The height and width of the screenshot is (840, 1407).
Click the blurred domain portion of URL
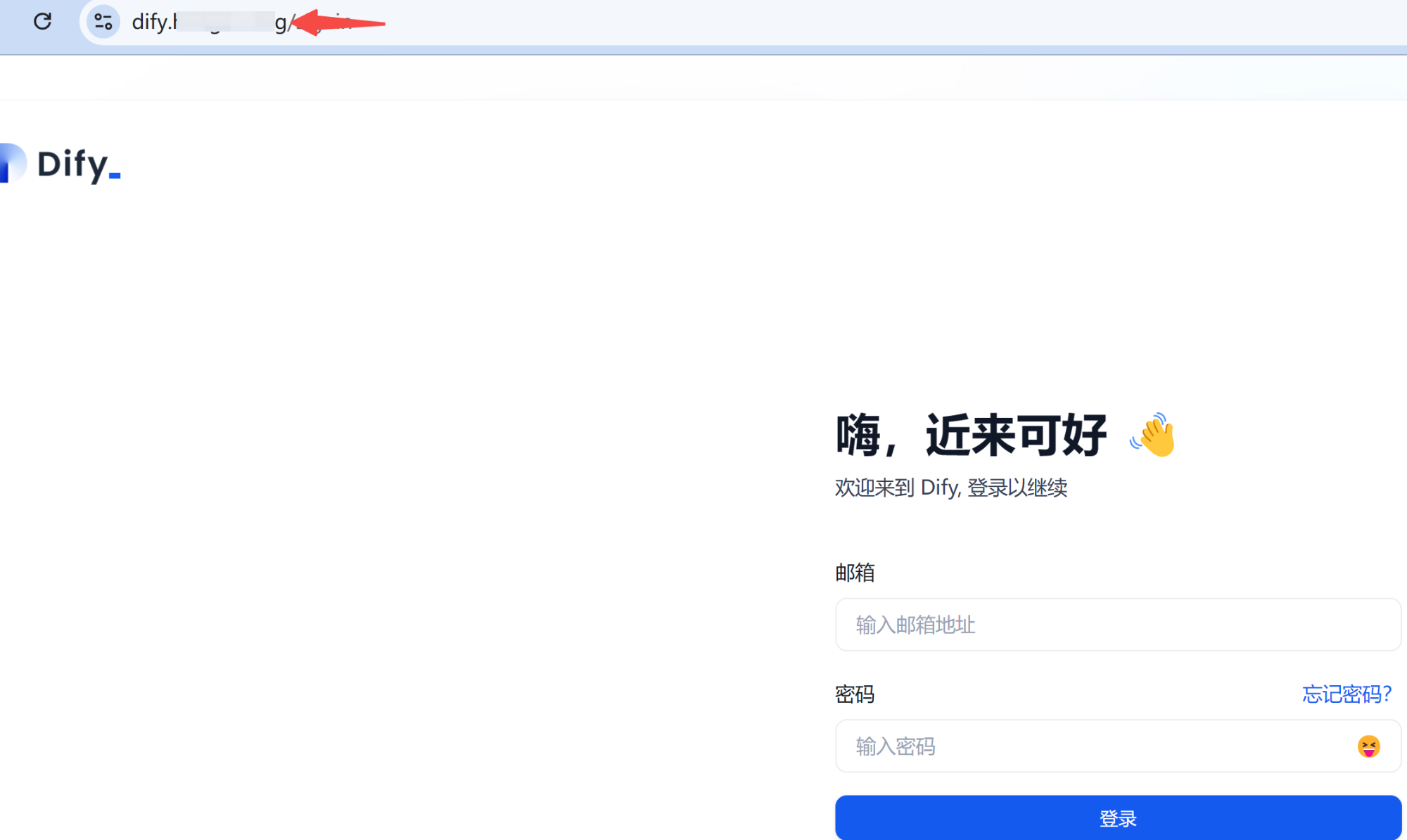225,23
